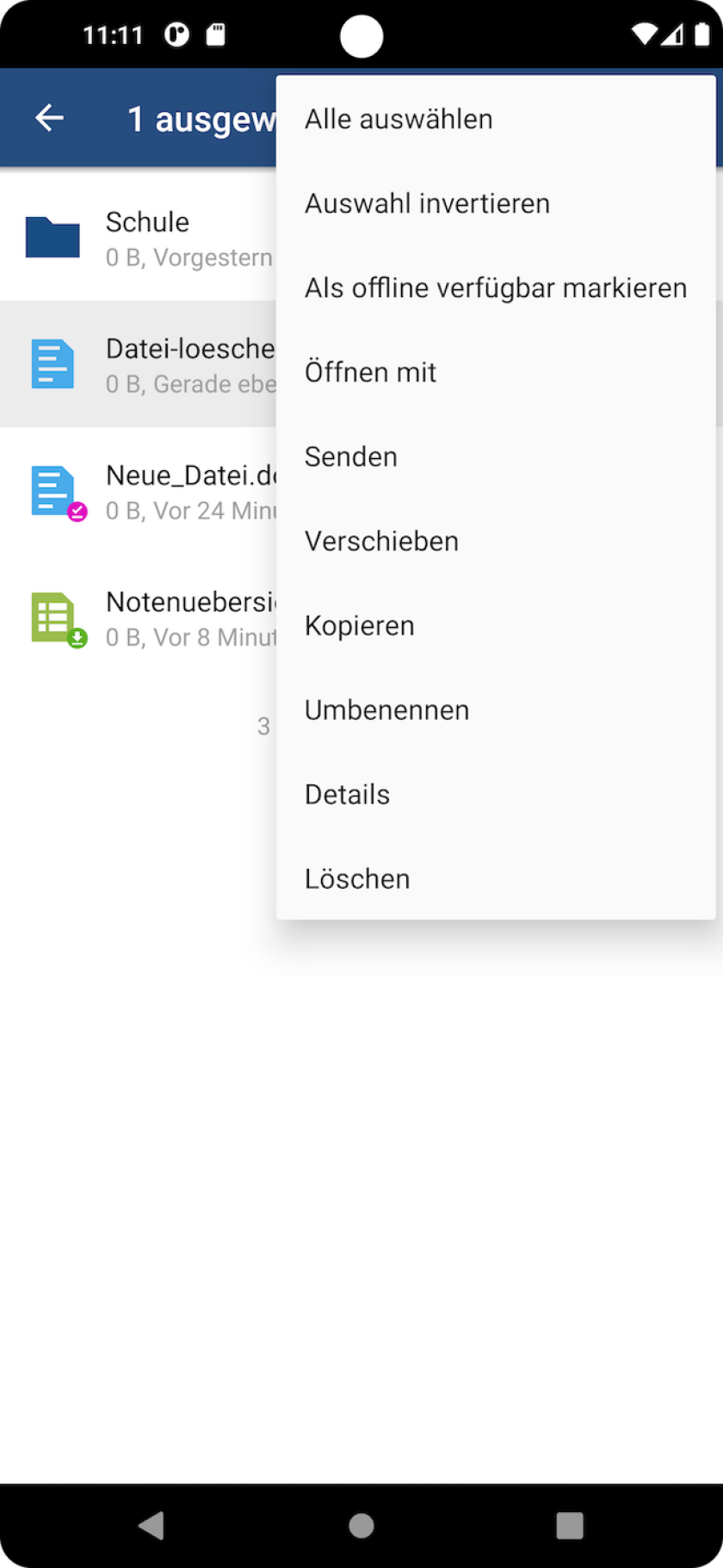Image resolution: width=723 pixels, height=1568 pixels.
Task: Choose 'Als offline verfügbar markieren' option
Action: (495, 287)
